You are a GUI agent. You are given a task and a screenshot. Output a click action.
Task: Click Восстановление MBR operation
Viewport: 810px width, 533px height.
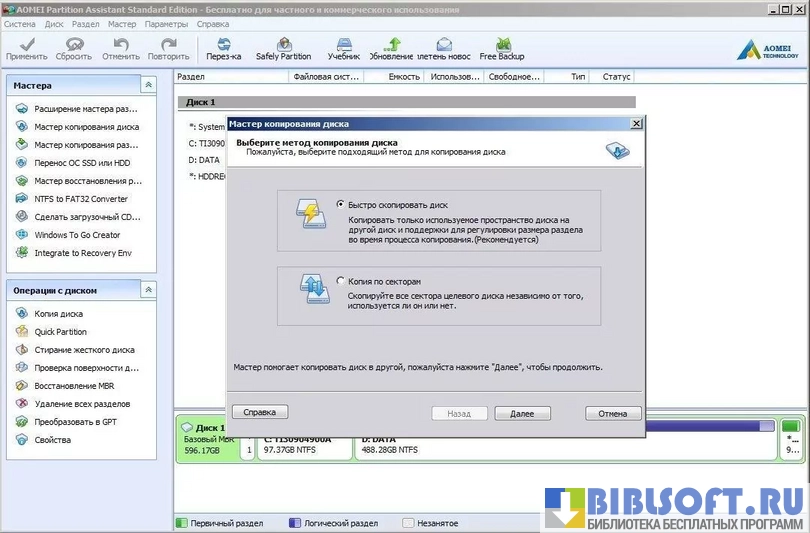[73, 386]
